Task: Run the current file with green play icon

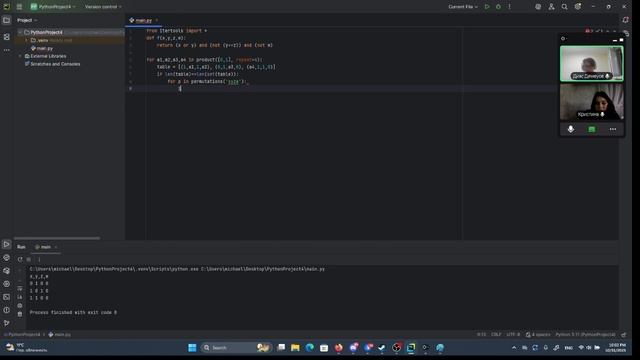Action: pos(487,7)
